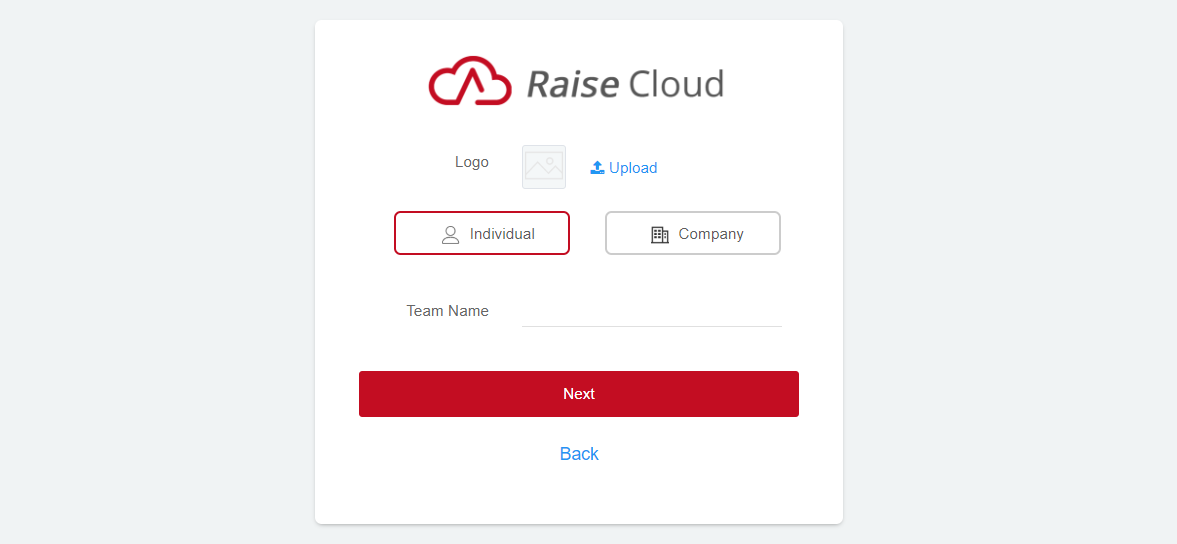Click the upload arrow icon
Image resolution: width=1177 pixels, height=544 pixels.
597,168
